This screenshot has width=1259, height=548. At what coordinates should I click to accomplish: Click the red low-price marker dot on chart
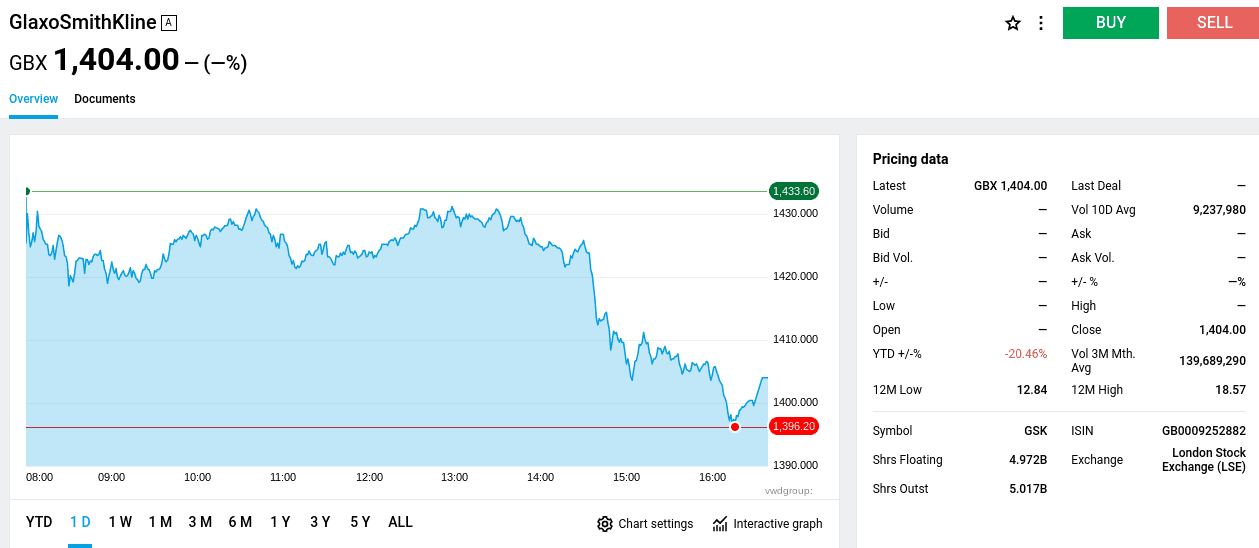tap(735, 427)
